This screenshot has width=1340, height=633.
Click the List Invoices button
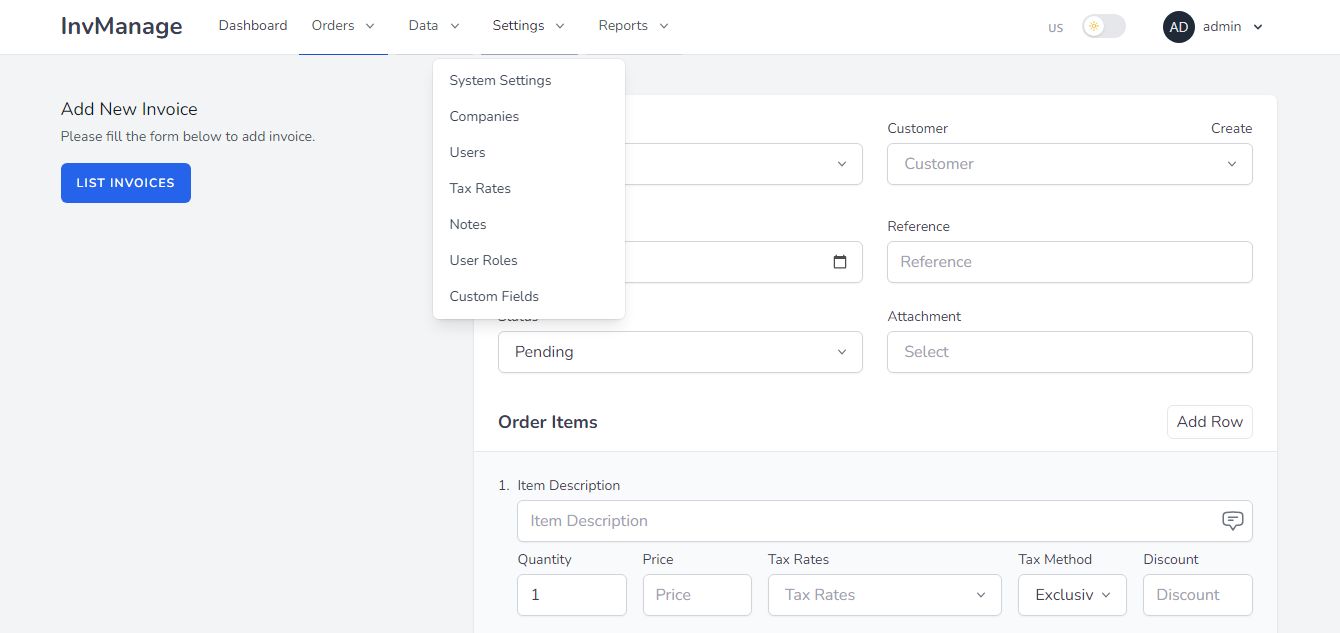pos(126,183)
